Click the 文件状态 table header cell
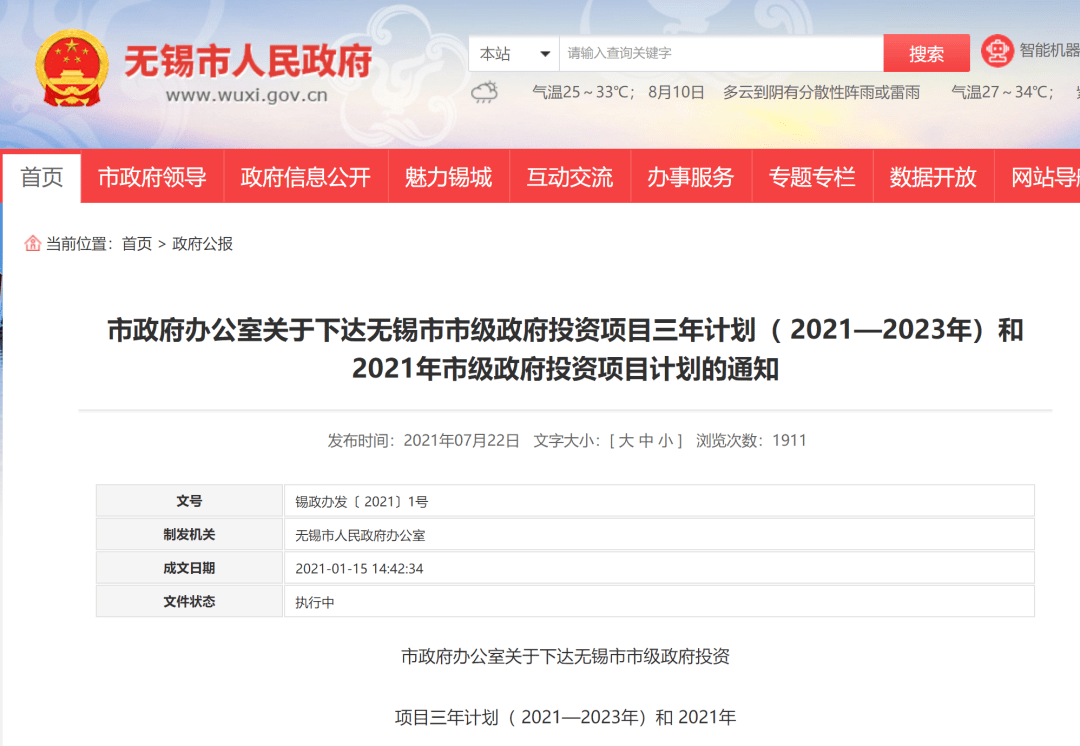This screenshot has width=1080, height=746. click(x=189, y=601)
